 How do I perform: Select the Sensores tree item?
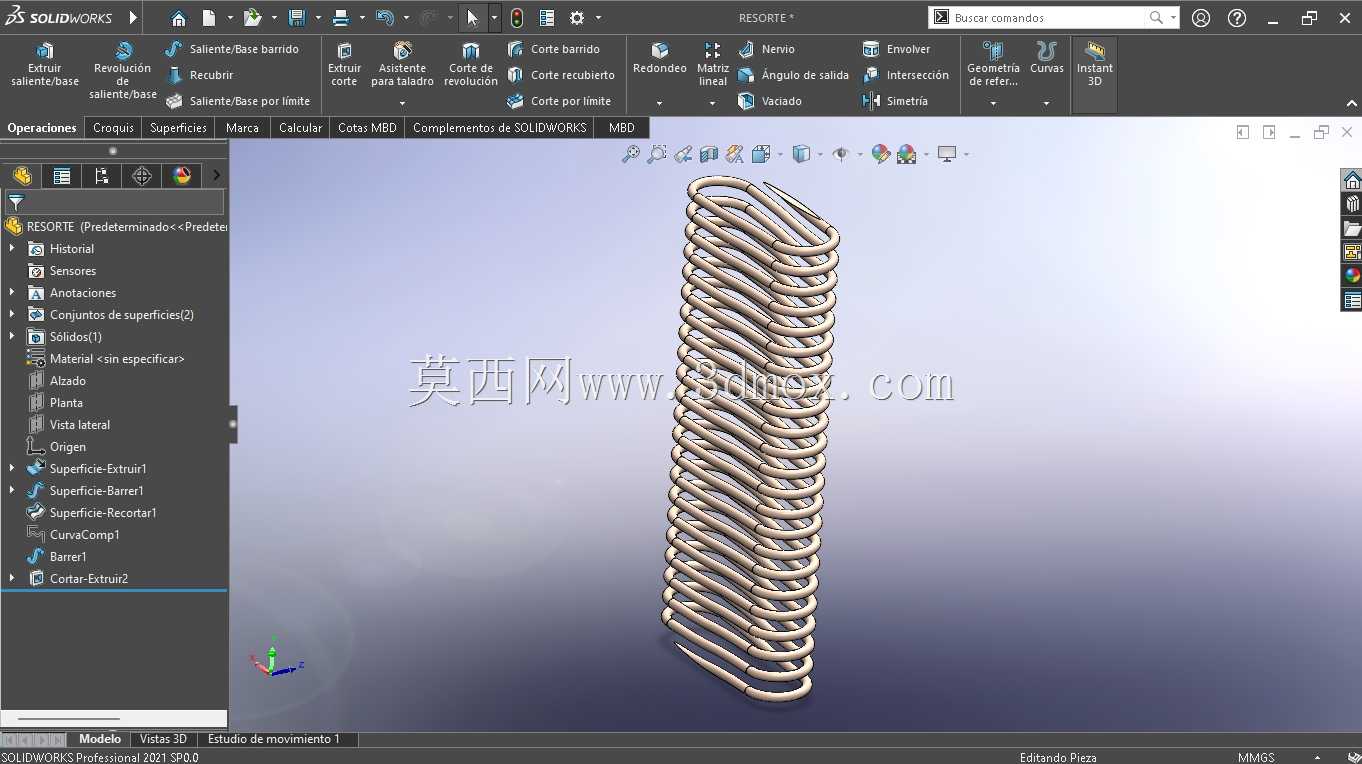[x=73, y=271]
